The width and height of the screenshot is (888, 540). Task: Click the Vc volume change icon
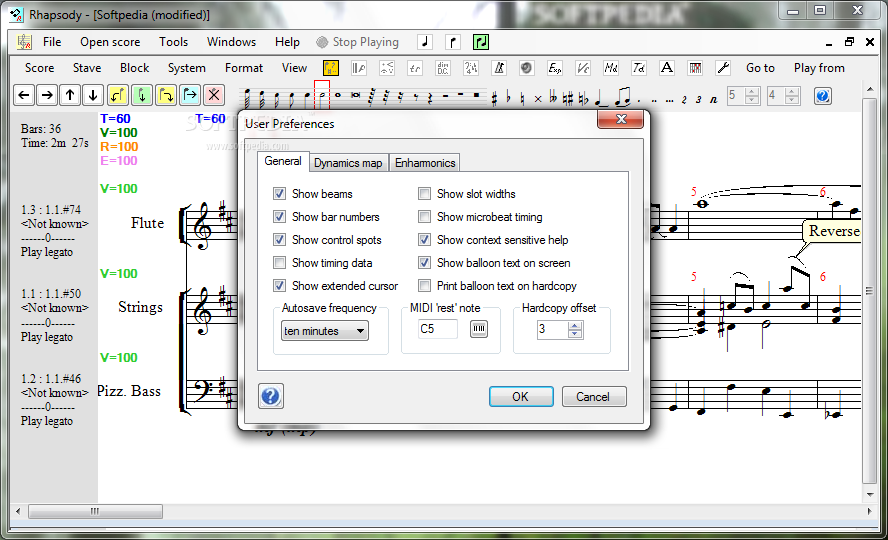[583, 68]
